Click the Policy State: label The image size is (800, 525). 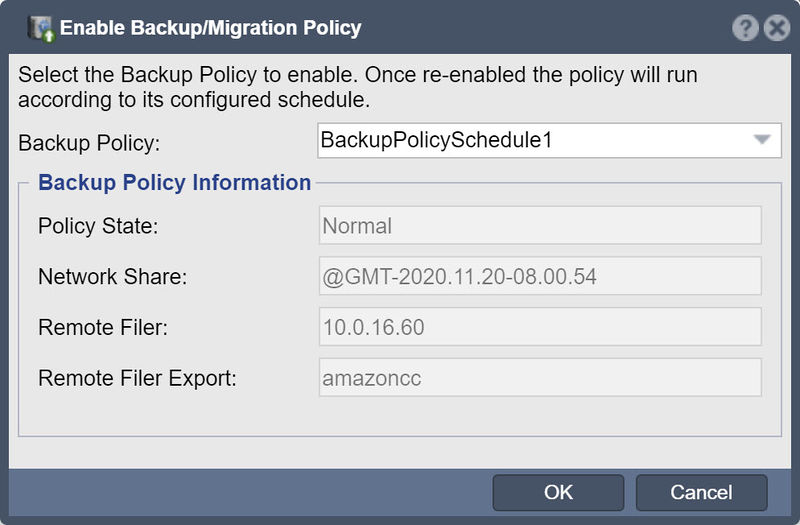pyautogui.click(x=98, y=226)
